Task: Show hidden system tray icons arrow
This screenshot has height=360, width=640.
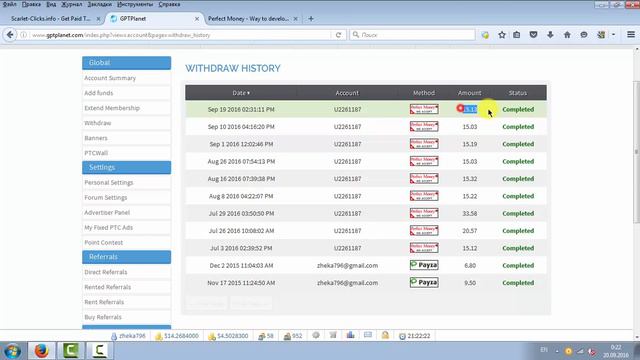Action: [x=557, y=351]
